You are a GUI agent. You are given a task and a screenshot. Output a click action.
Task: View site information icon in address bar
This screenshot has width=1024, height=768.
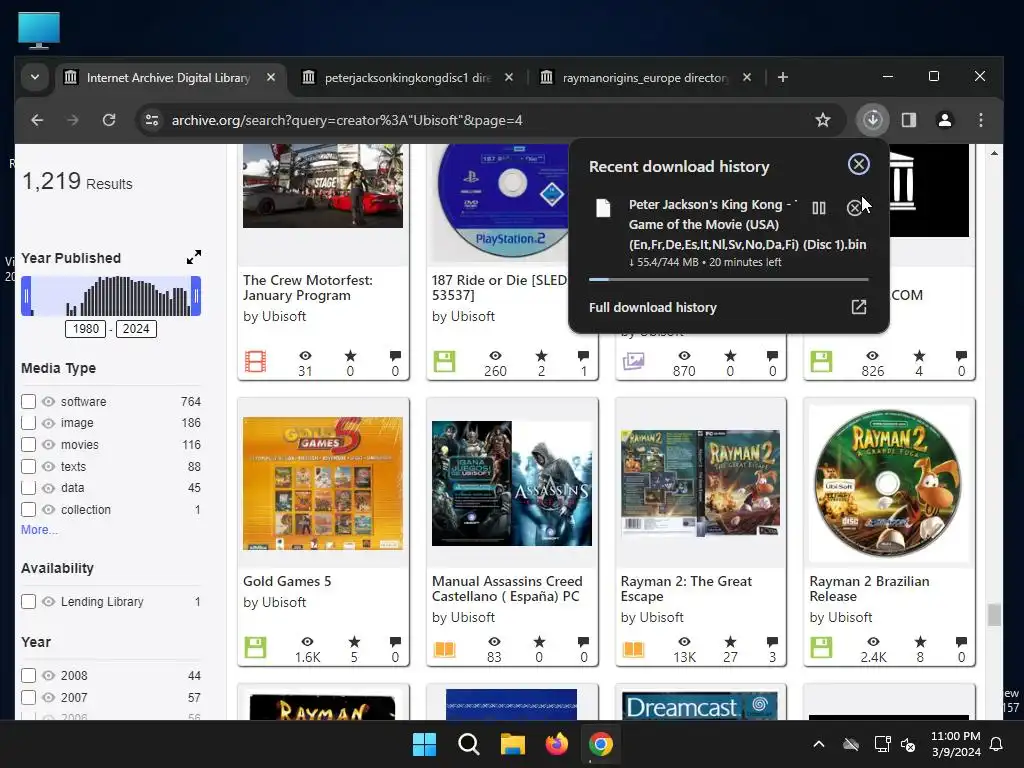pos(152,120)
